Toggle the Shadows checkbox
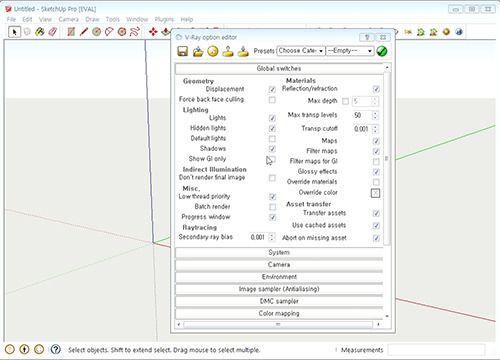This screenshot has height=360, width=500. [272, 149]
